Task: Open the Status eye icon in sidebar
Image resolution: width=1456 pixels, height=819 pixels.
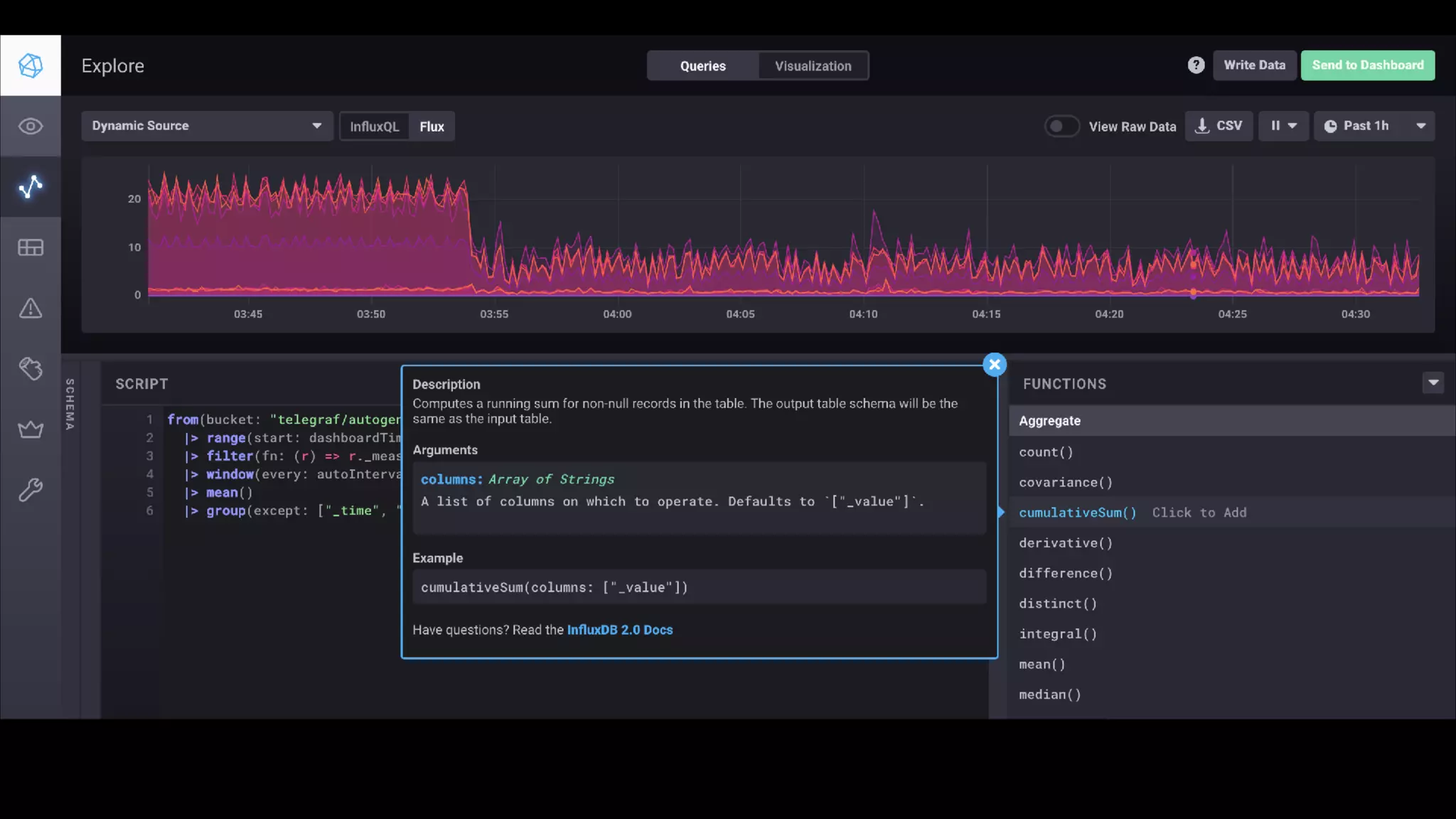Action: pos(31,127)
